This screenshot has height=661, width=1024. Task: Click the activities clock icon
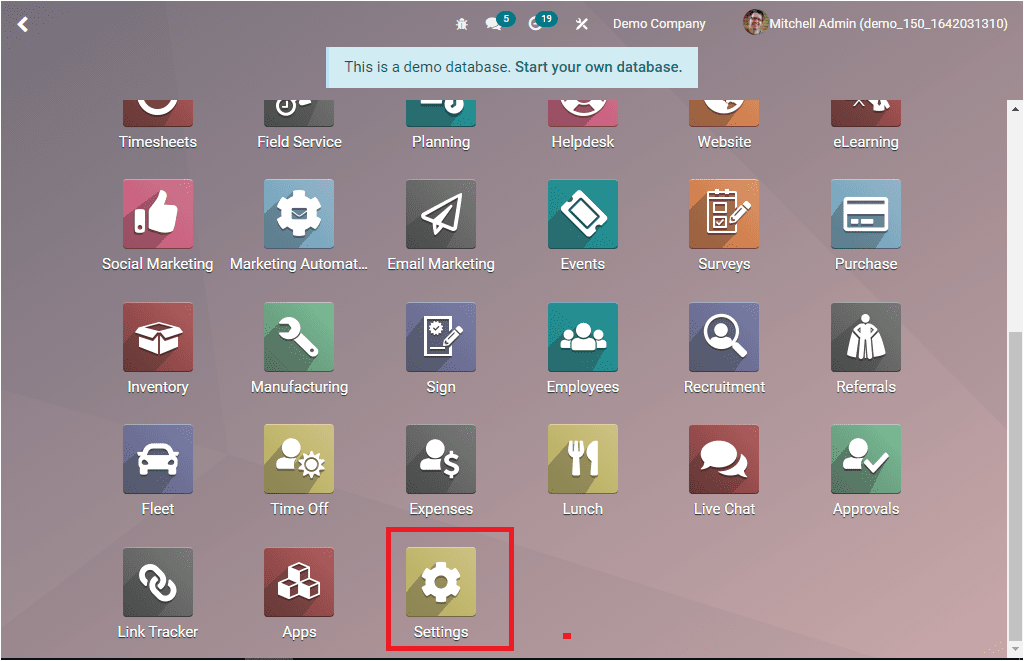click(x=539, y=22)
